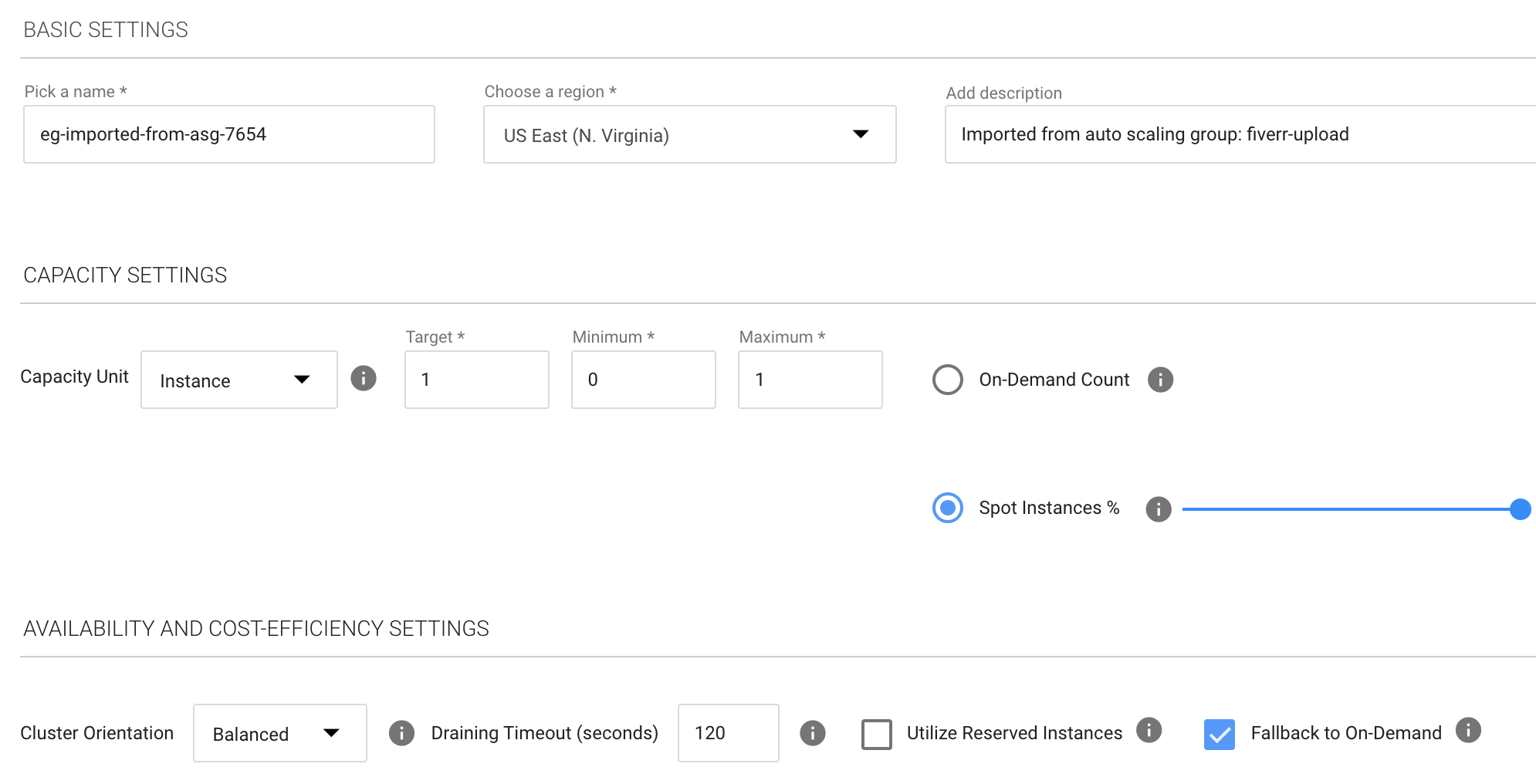Uncheck the Fallback to On-Demand checkbox
The width and height of the screenshot is (1536, 784).
click(x=1220, y=734)
